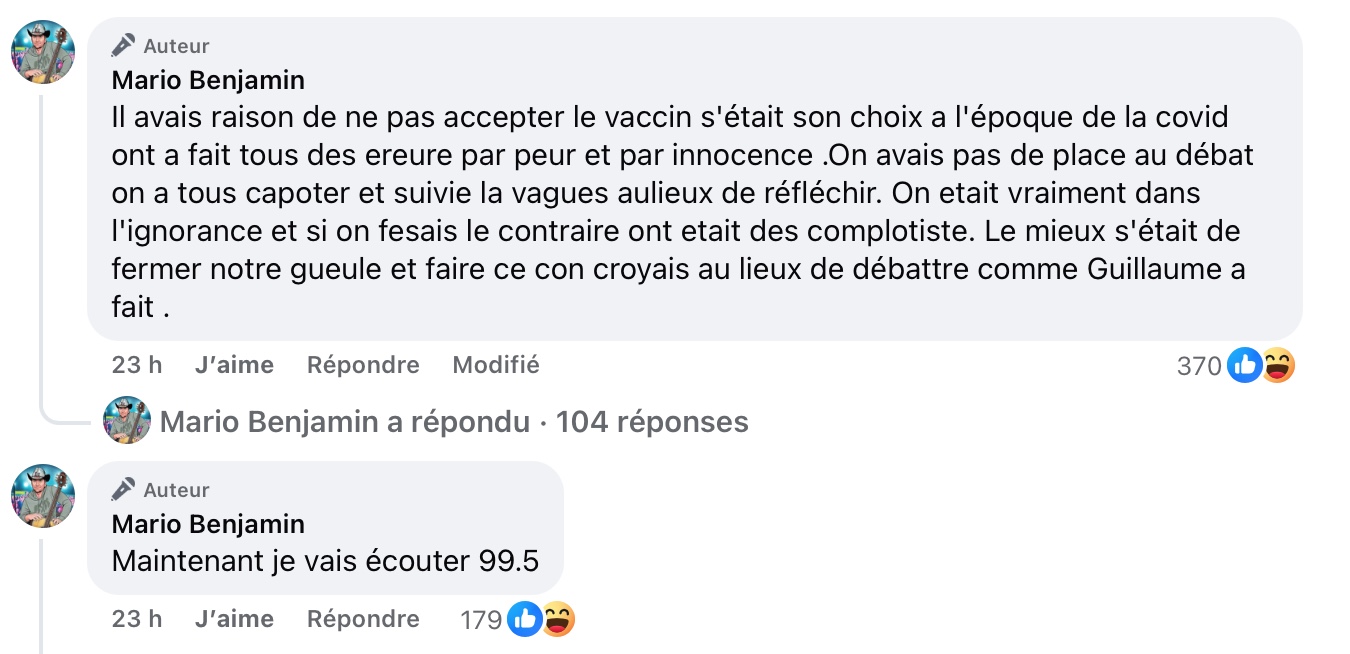Click the blue like icon beside 179
This screenshot has width=1350, height=654.
tap(525, 620)
